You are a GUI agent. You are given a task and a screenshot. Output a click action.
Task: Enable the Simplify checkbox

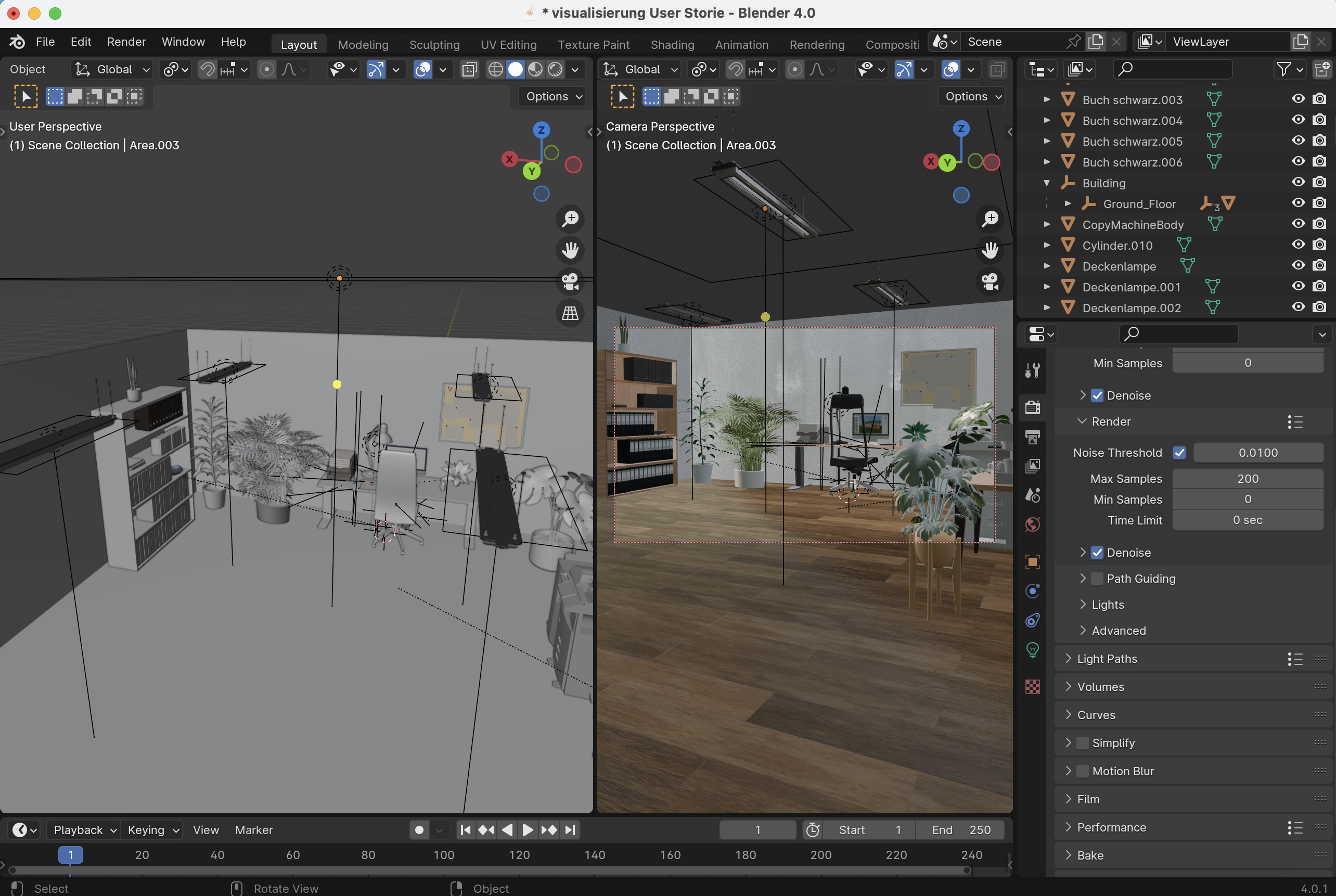pyautogui.click(x=1082, y=743)
